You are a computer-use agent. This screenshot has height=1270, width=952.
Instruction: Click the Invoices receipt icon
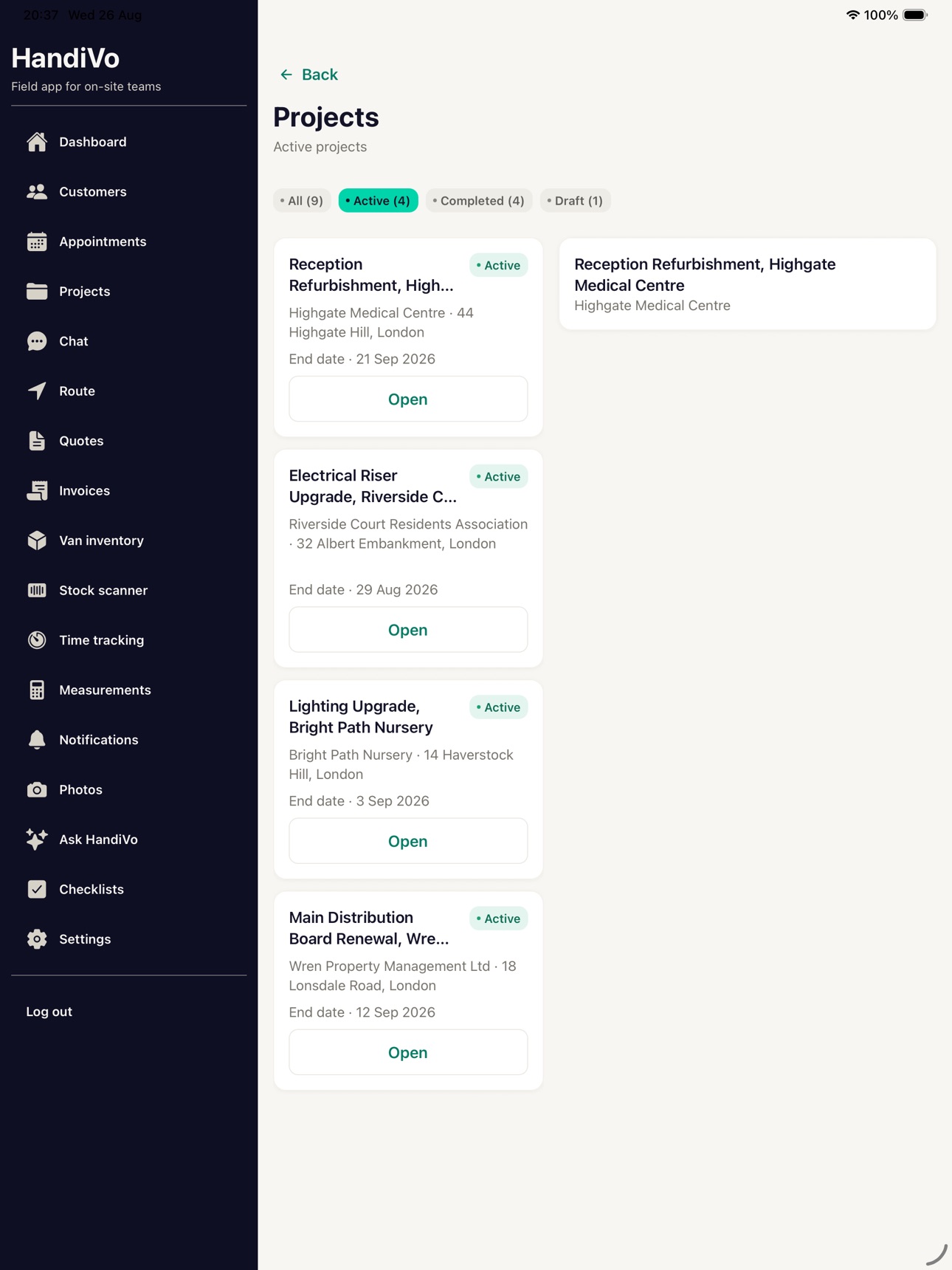37,491
